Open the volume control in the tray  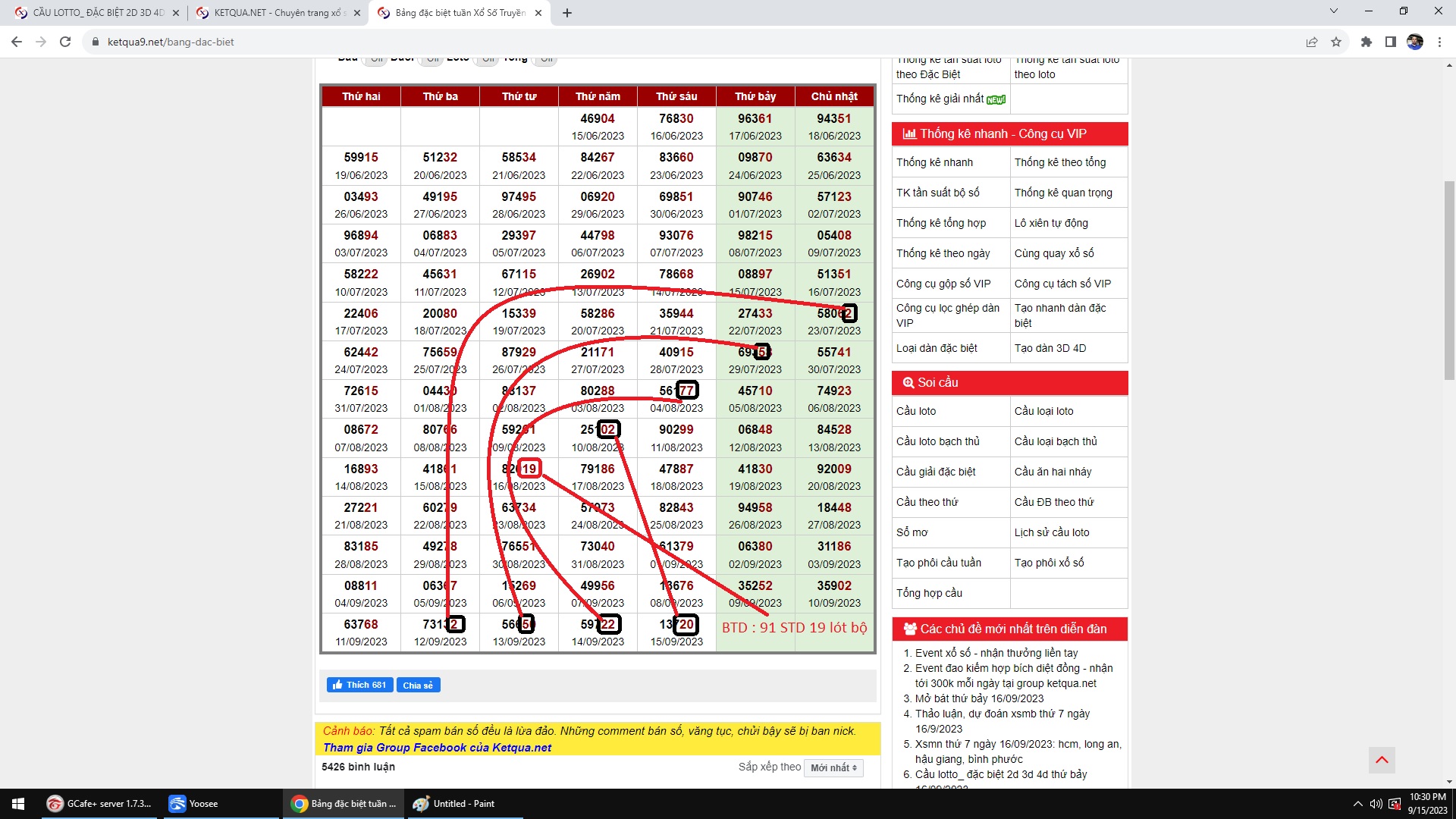coord(1376,804)
